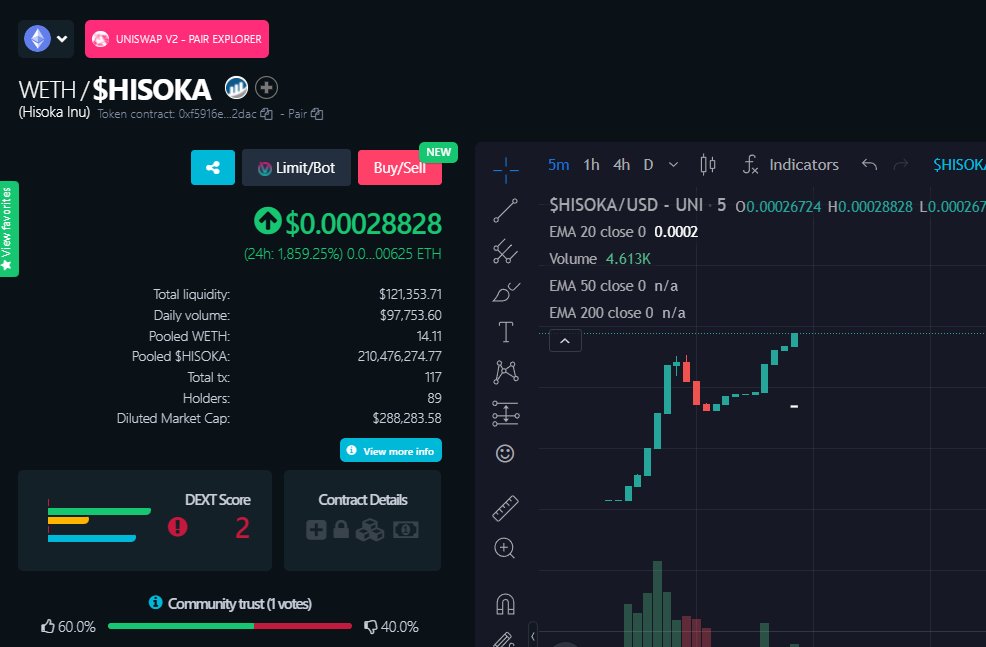986x647 pixels.
Task: Collapse the indicator legend with caret
Action: 565,341
